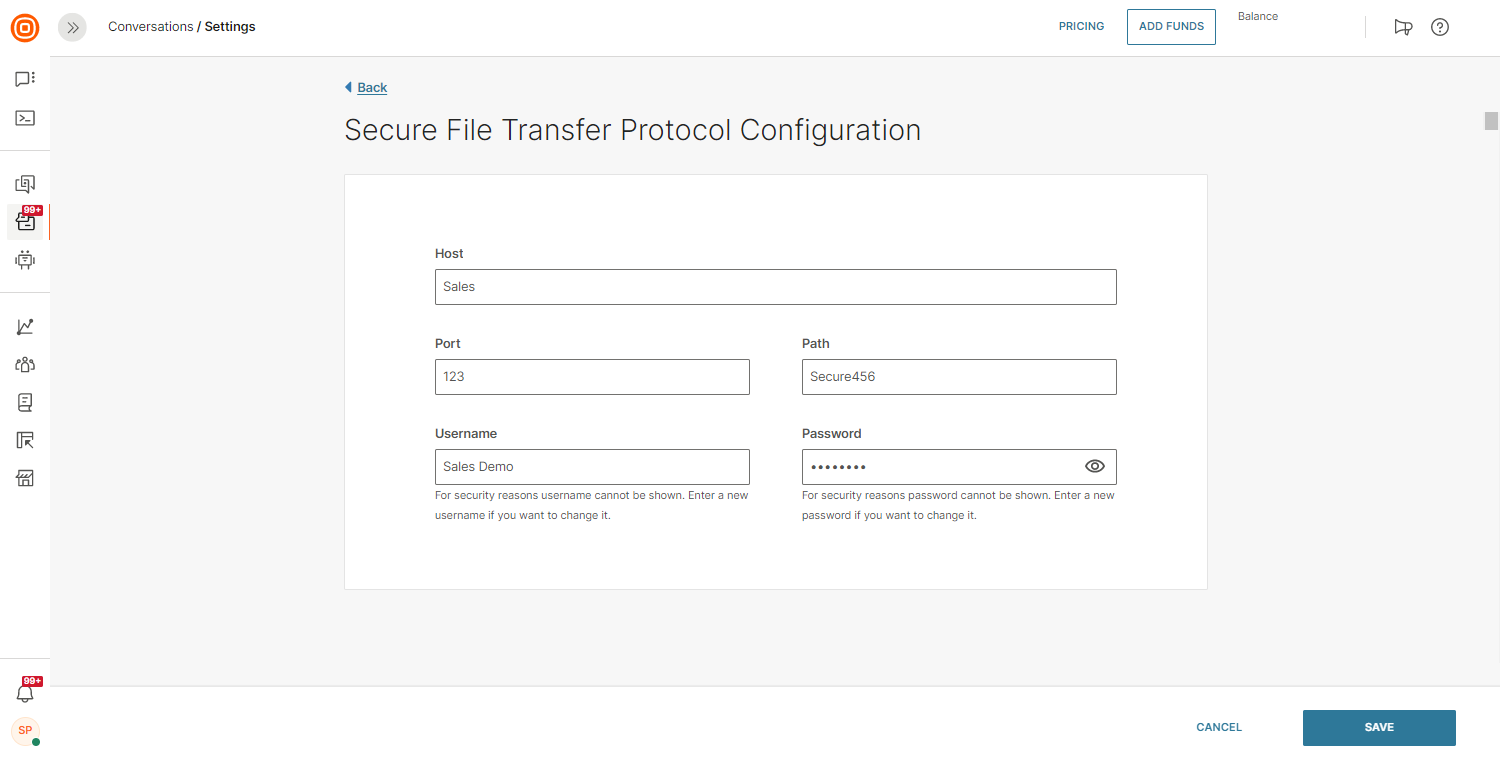Open the analytics line chart icon
The width and height of the screenshot is (1500, 766).
[x=25, y=327]
